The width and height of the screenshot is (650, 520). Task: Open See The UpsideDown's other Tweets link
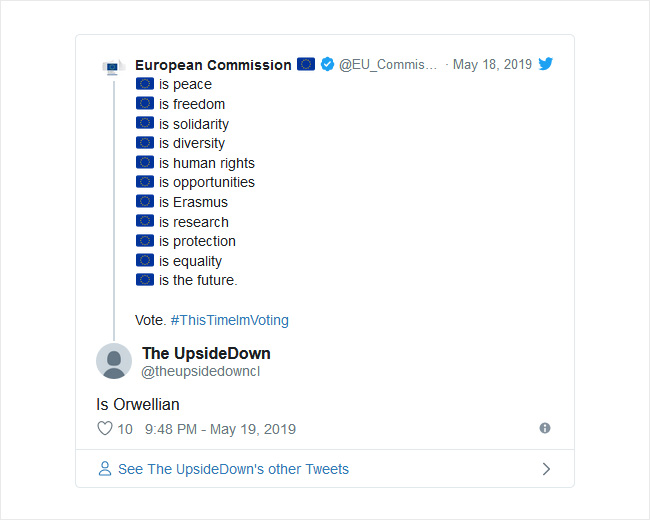pos(233,469)
